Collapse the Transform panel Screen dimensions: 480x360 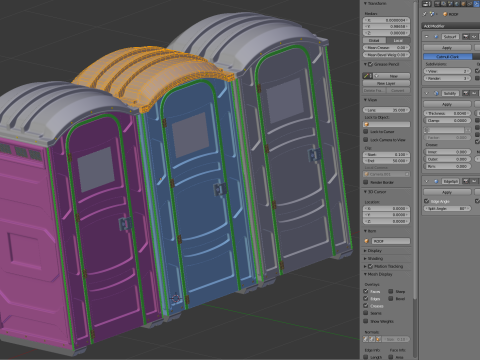(x=365, y=3)
